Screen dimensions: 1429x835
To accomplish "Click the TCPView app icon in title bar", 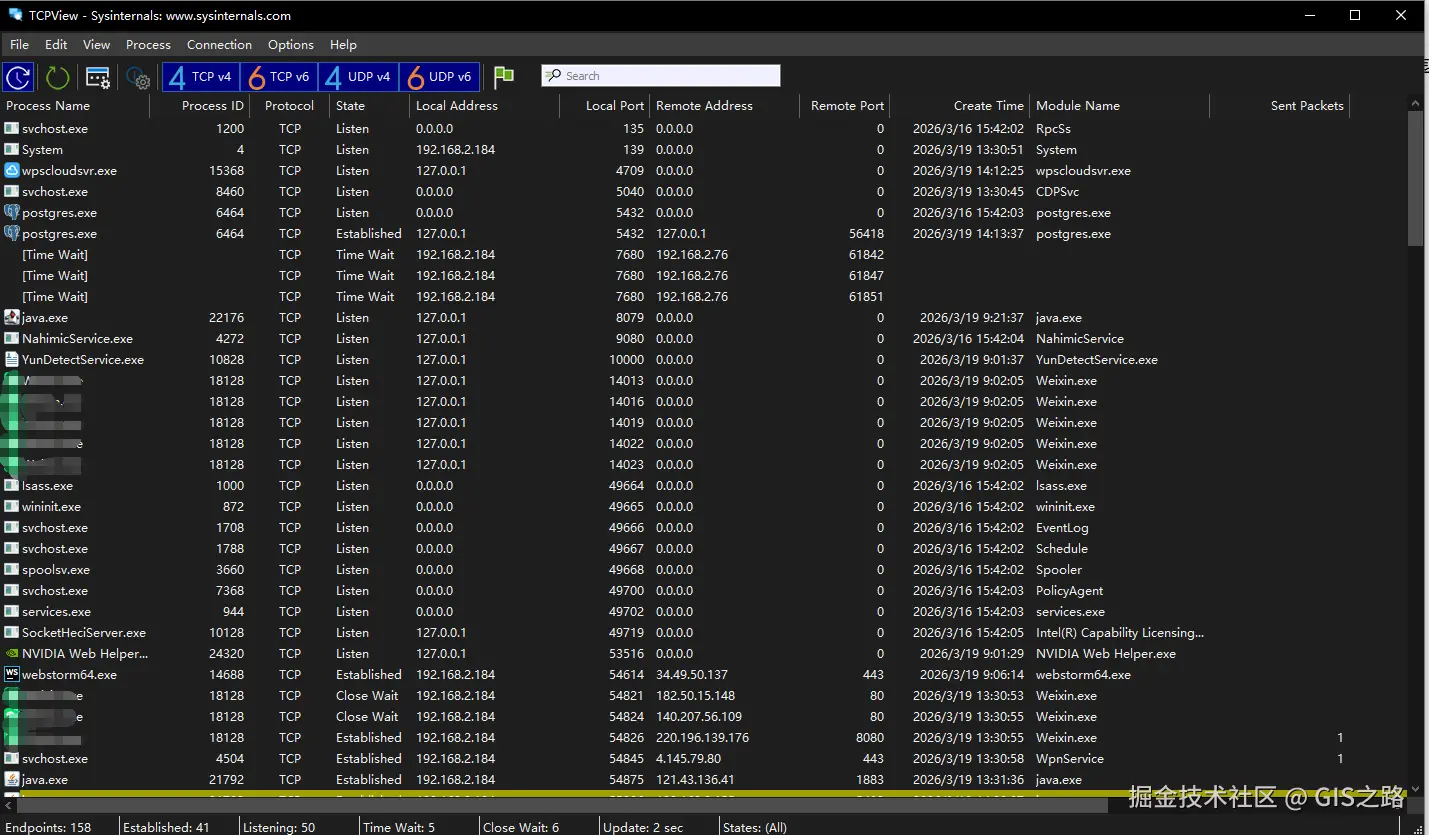I will (x=16, y=15).
